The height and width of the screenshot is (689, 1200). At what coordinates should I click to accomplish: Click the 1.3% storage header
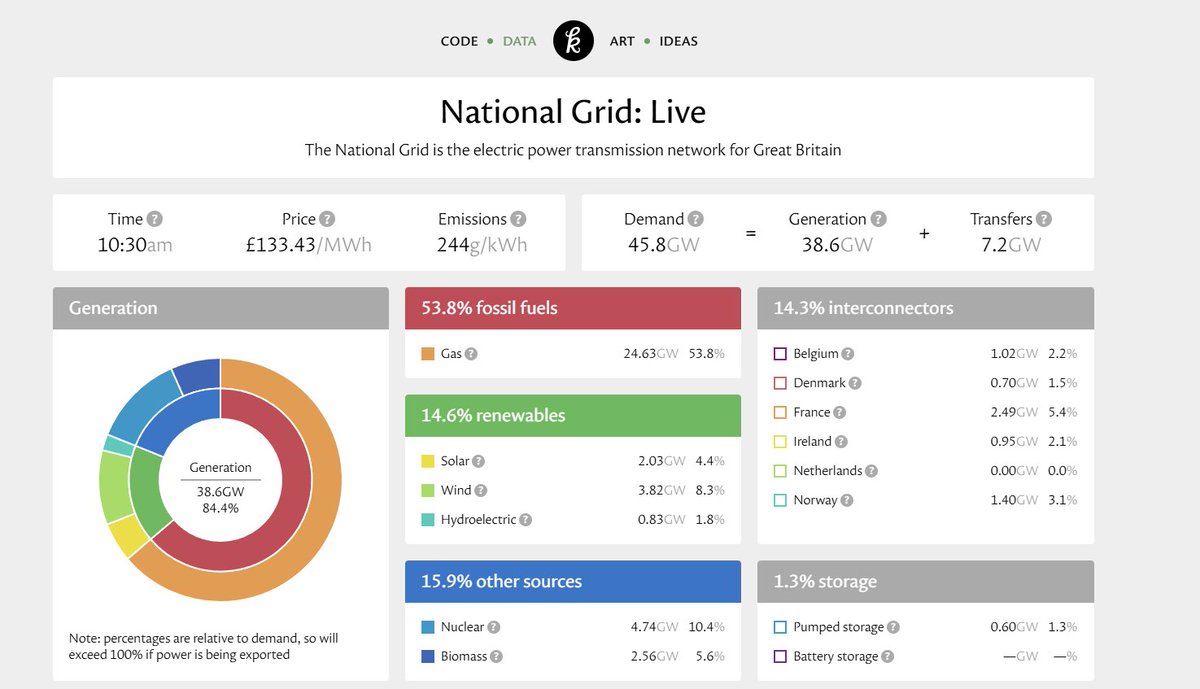coord(926,581)
